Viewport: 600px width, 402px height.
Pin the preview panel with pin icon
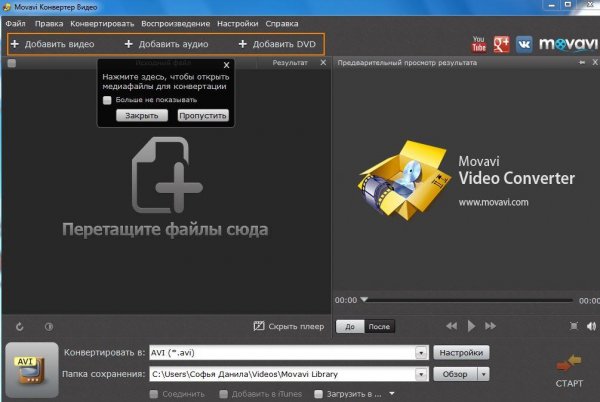(582, 62)
